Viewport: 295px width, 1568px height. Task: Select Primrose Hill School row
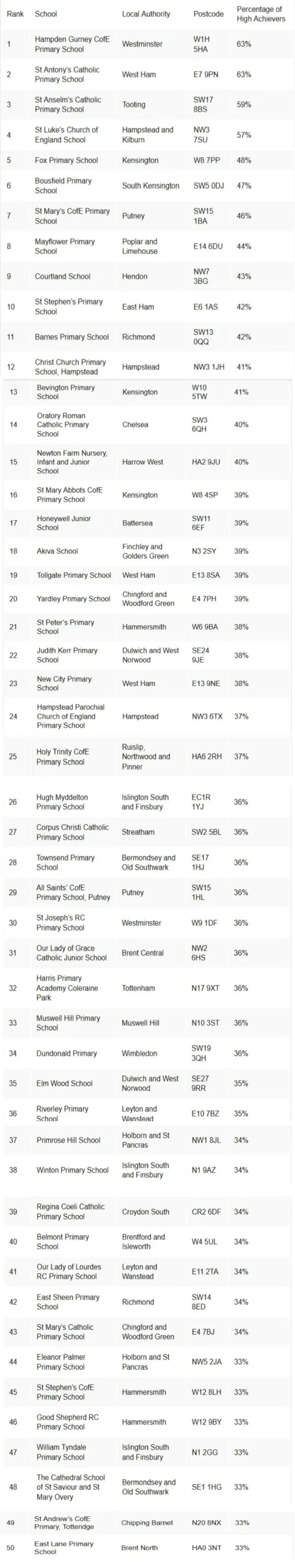point(147,1140)
